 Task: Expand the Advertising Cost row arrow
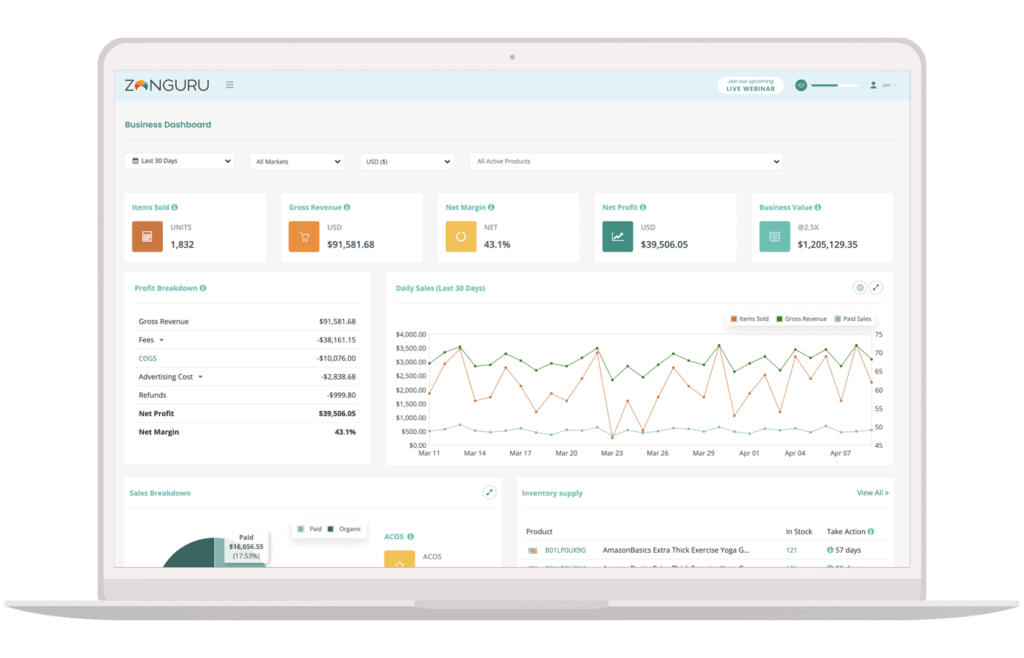[x=200, y=377]
